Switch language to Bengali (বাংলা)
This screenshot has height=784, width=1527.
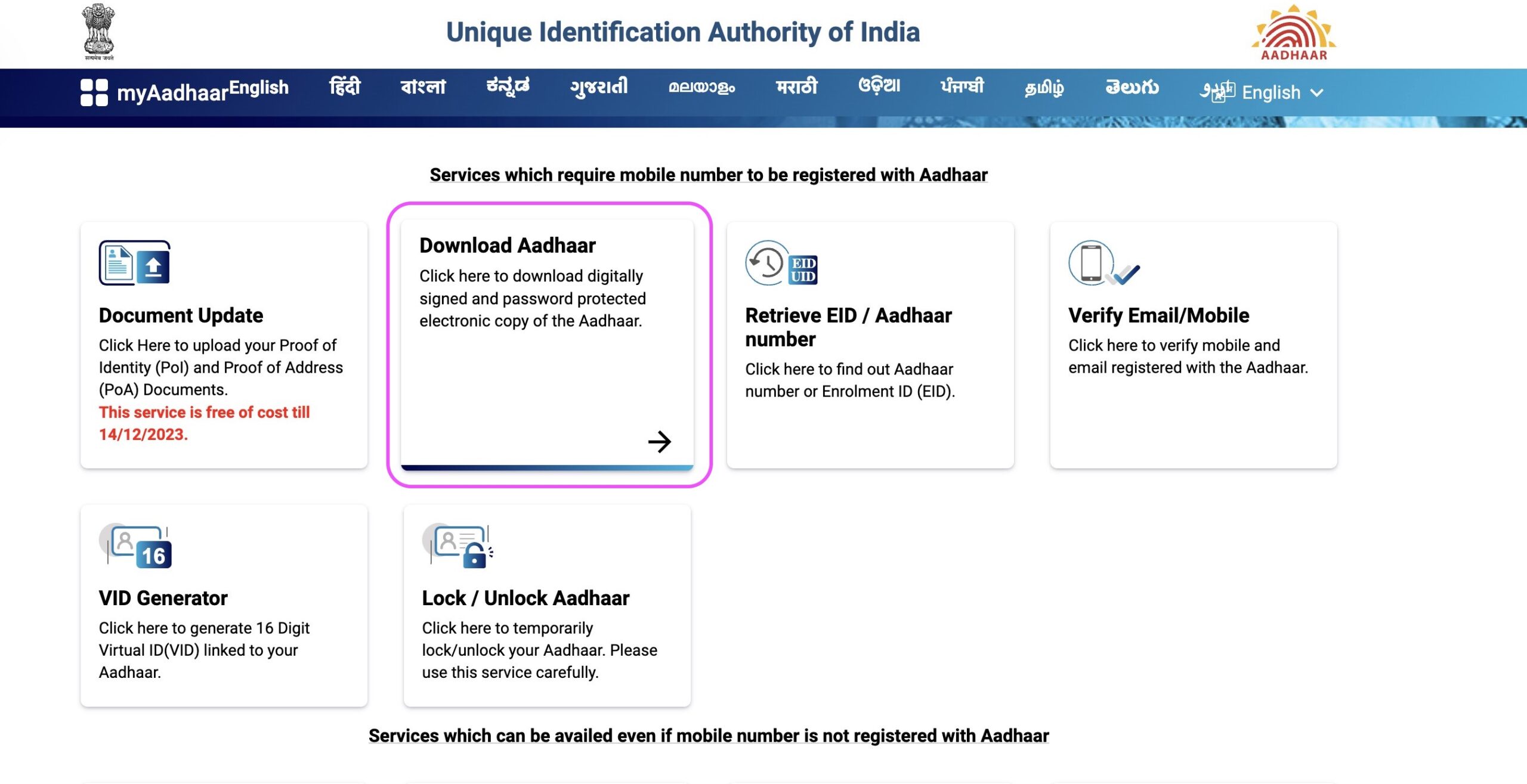point(423,88)
